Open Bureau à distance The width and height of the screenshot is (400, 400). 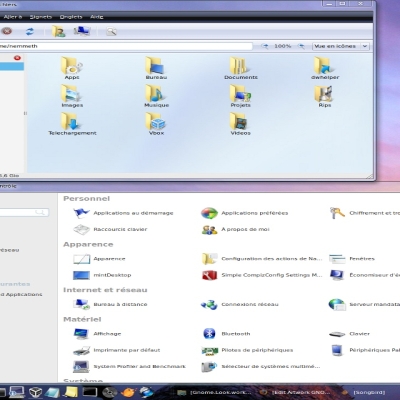click(x=110, y=304)
